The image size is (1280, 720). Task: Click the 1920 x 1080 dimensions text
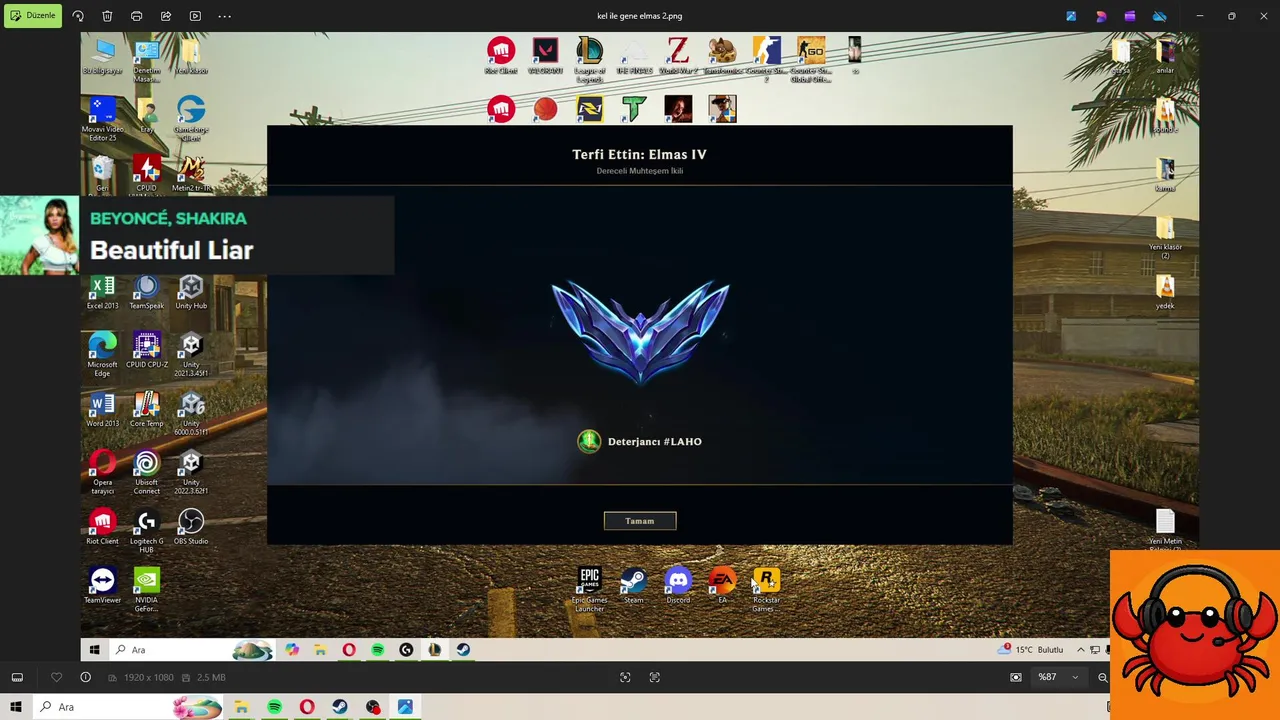[148, 677]
